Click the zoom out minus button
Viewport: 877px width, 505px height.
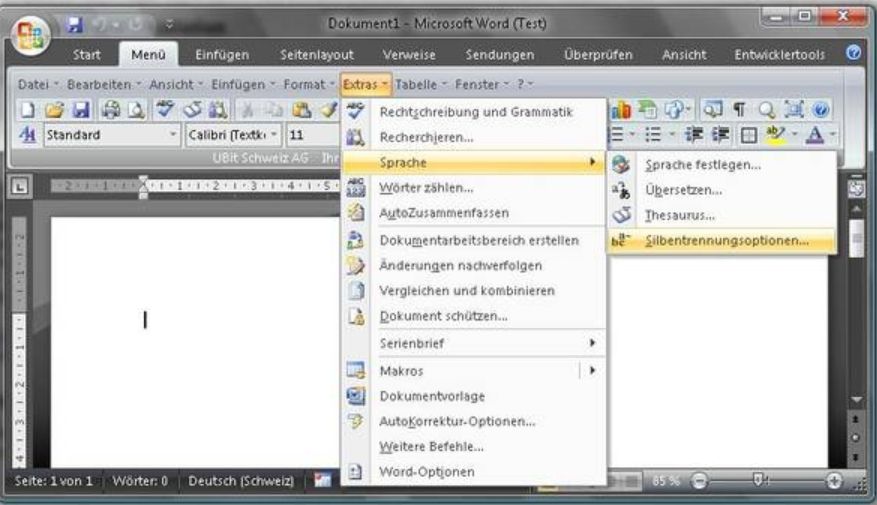pyautogui.click(x=699, y=480)
